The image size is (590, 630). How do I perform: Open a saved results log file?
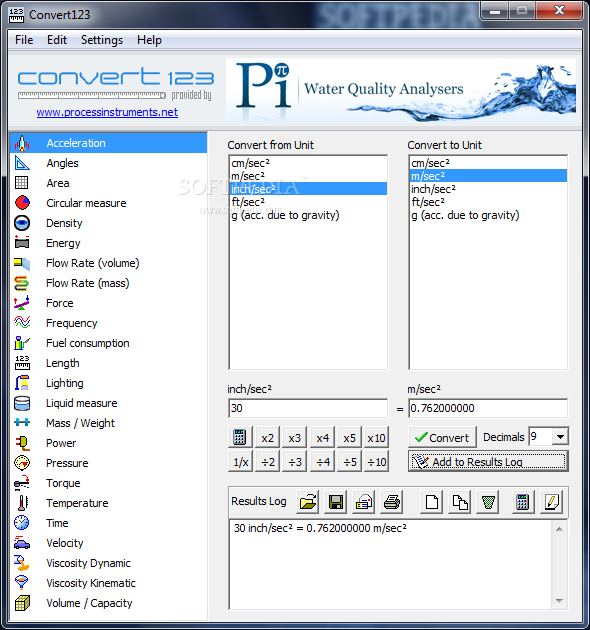pyautogui.click(x=308, y=502)
